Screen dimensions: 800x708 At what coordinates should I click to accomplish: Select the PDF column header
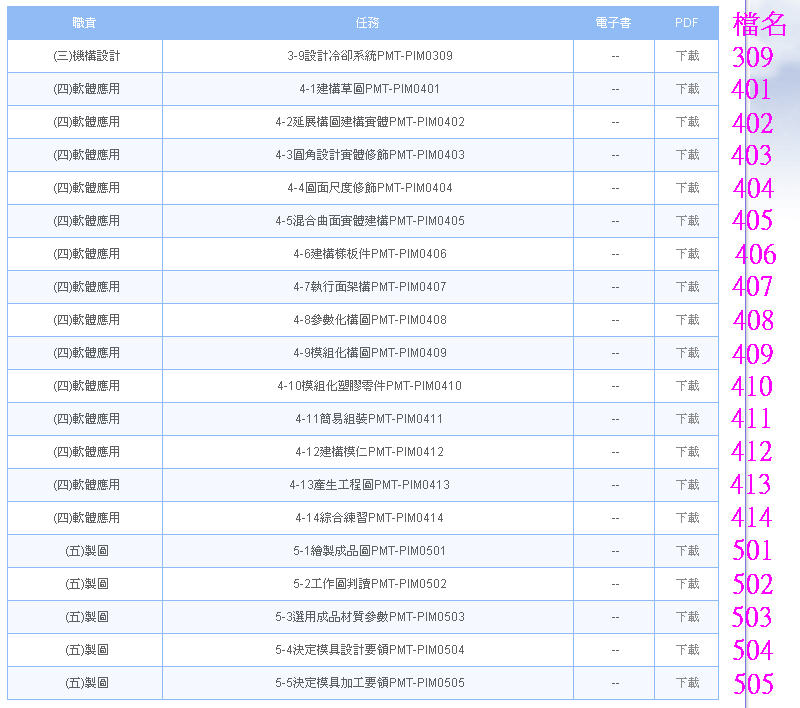click(687, 23)
